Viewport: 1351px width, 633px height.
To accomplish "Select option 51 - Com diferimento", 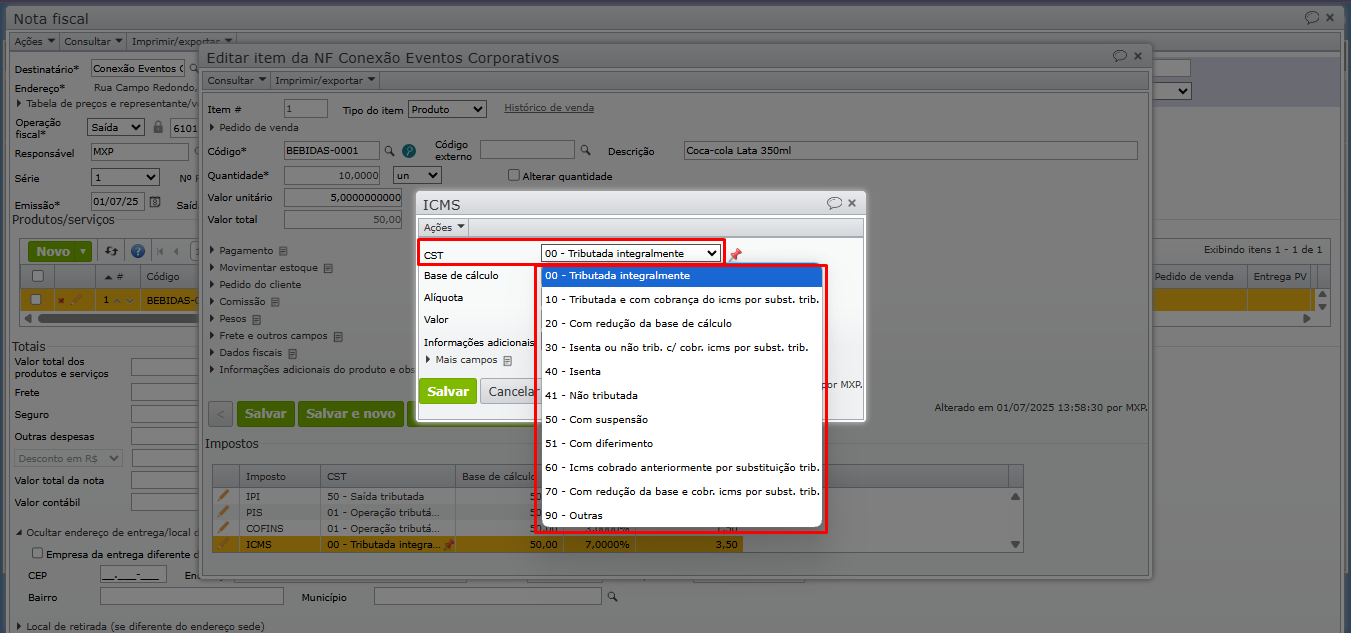I will [x=682, y=444].
